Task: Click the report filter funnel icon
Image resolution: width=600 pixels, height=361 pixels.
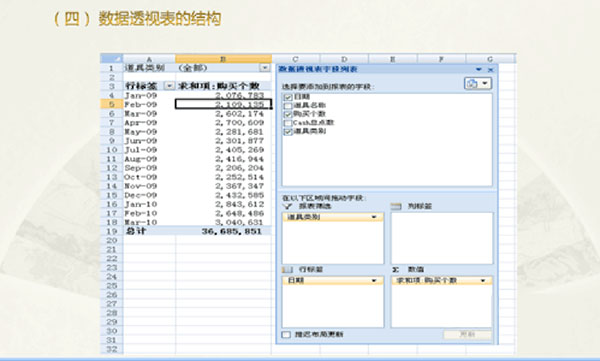Action: pyautogui.click(x=288, y=206)
